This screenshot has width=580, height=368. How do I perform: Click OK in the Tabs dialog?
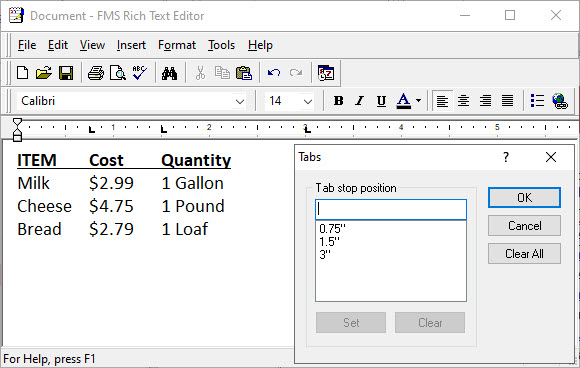(x=524, y=197)
